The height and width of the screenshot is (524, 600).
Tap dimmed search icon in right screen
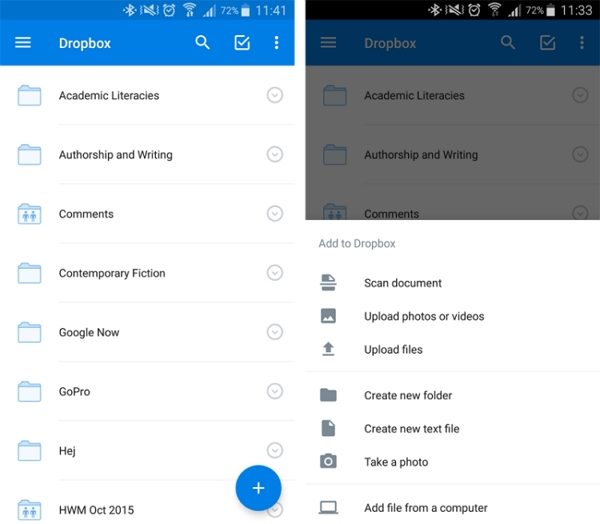coord(508,42)
